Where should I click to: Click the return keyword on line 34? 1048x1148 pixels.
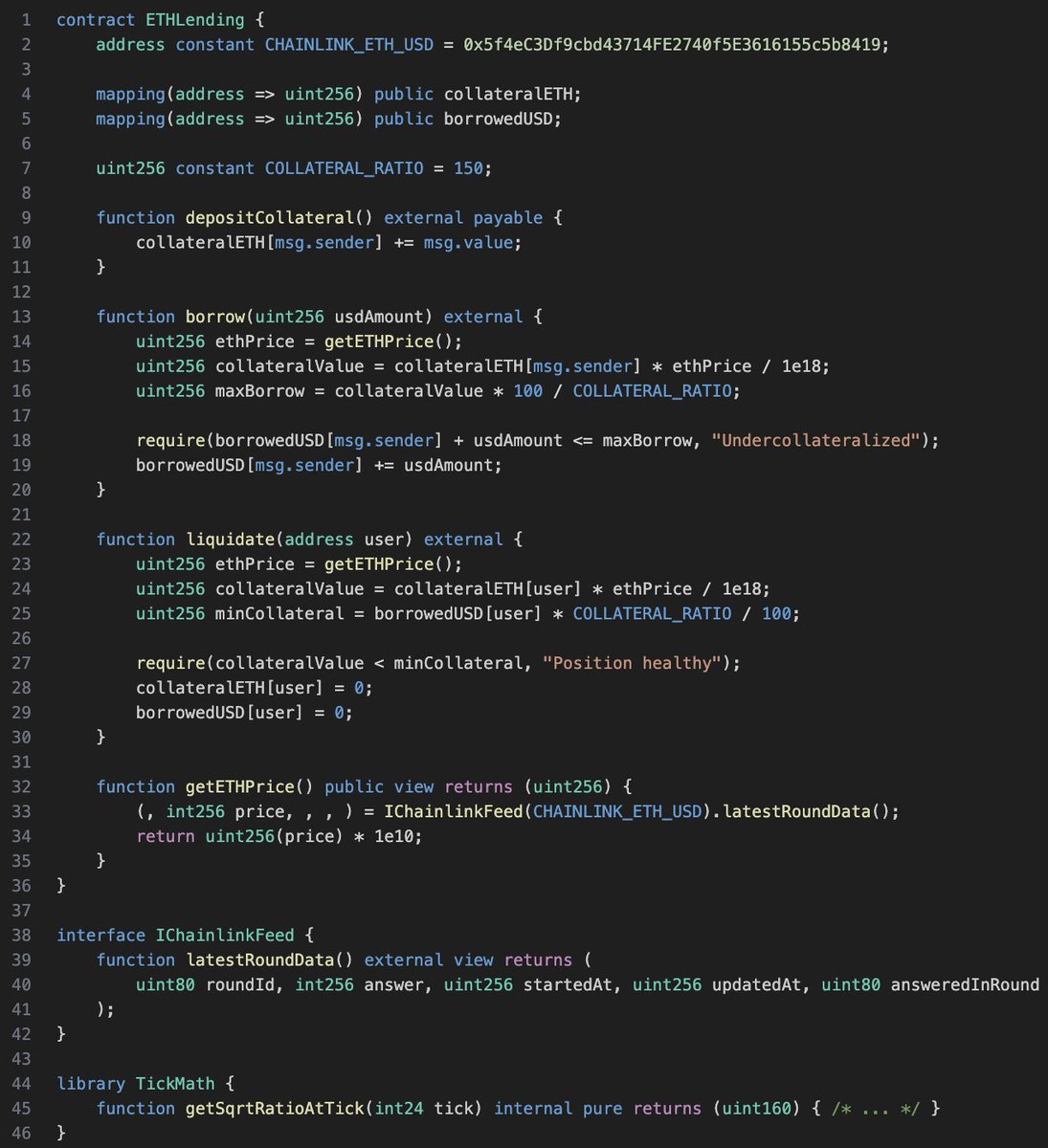(x=166, y=837)
